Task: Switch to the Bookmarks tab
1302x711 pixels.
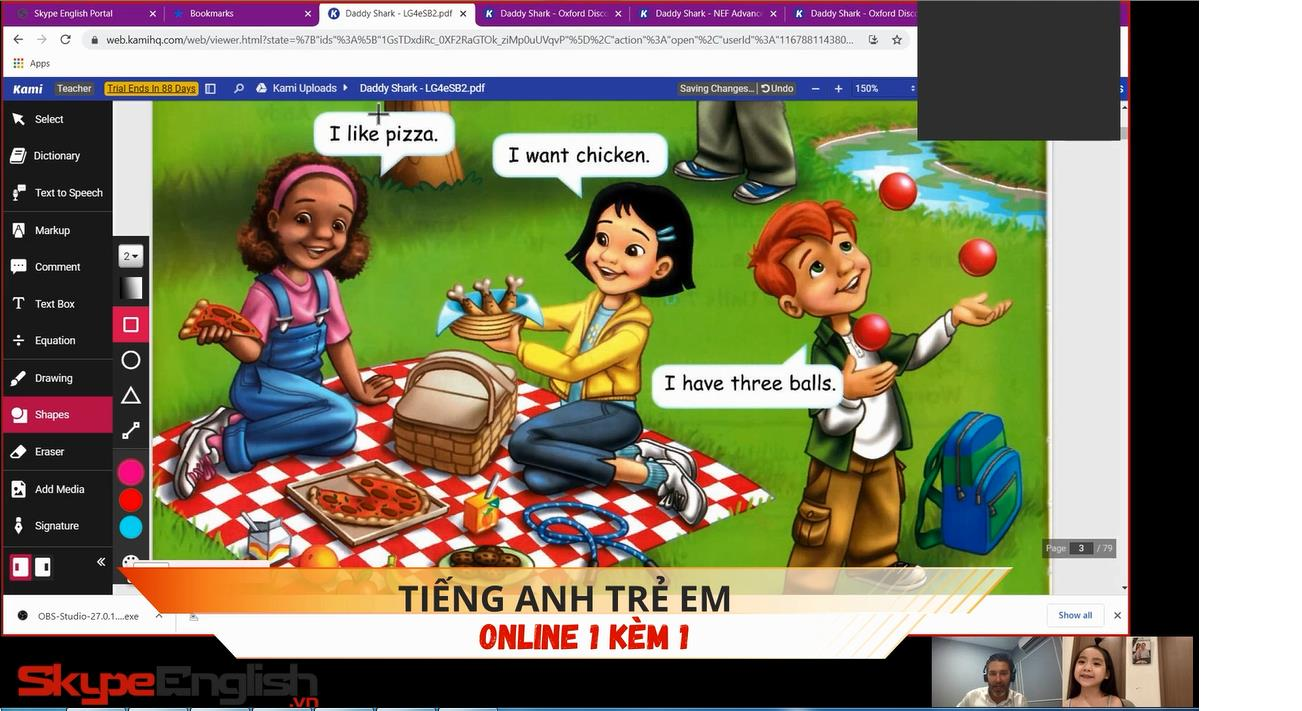Action: point(239,14)
